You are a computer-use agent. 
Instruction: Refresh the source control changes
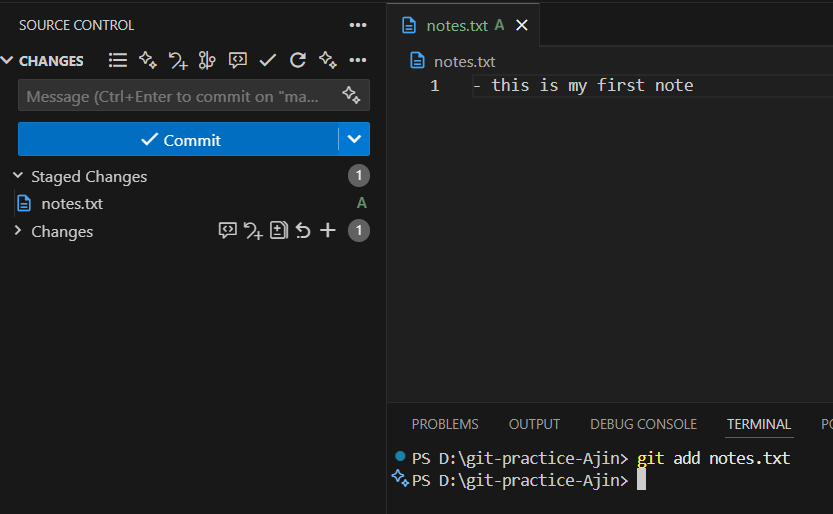[x=297, y=60]
